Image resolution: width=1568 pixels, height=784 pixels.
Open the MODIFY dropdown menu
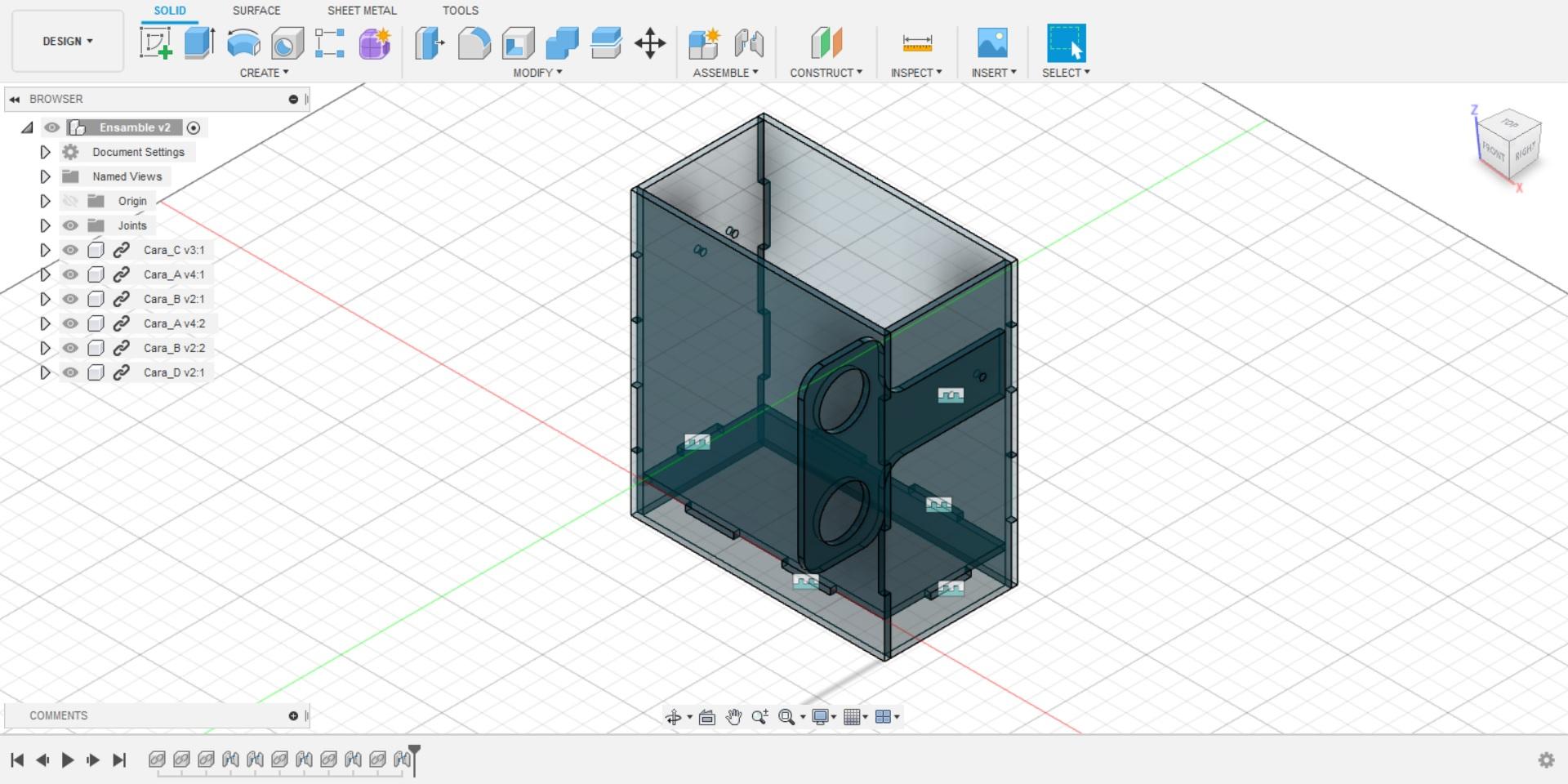pyautogui.click(x=537, y=73)
